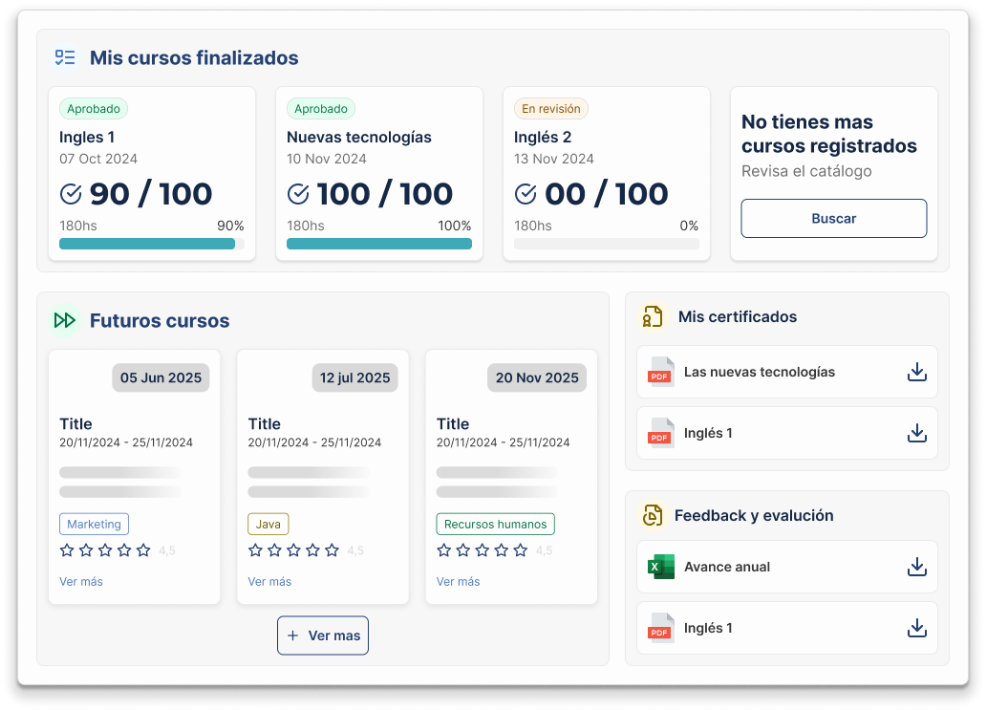Click the Feedback y evaluación header icon
986x710 pixels.
[653, 516]
